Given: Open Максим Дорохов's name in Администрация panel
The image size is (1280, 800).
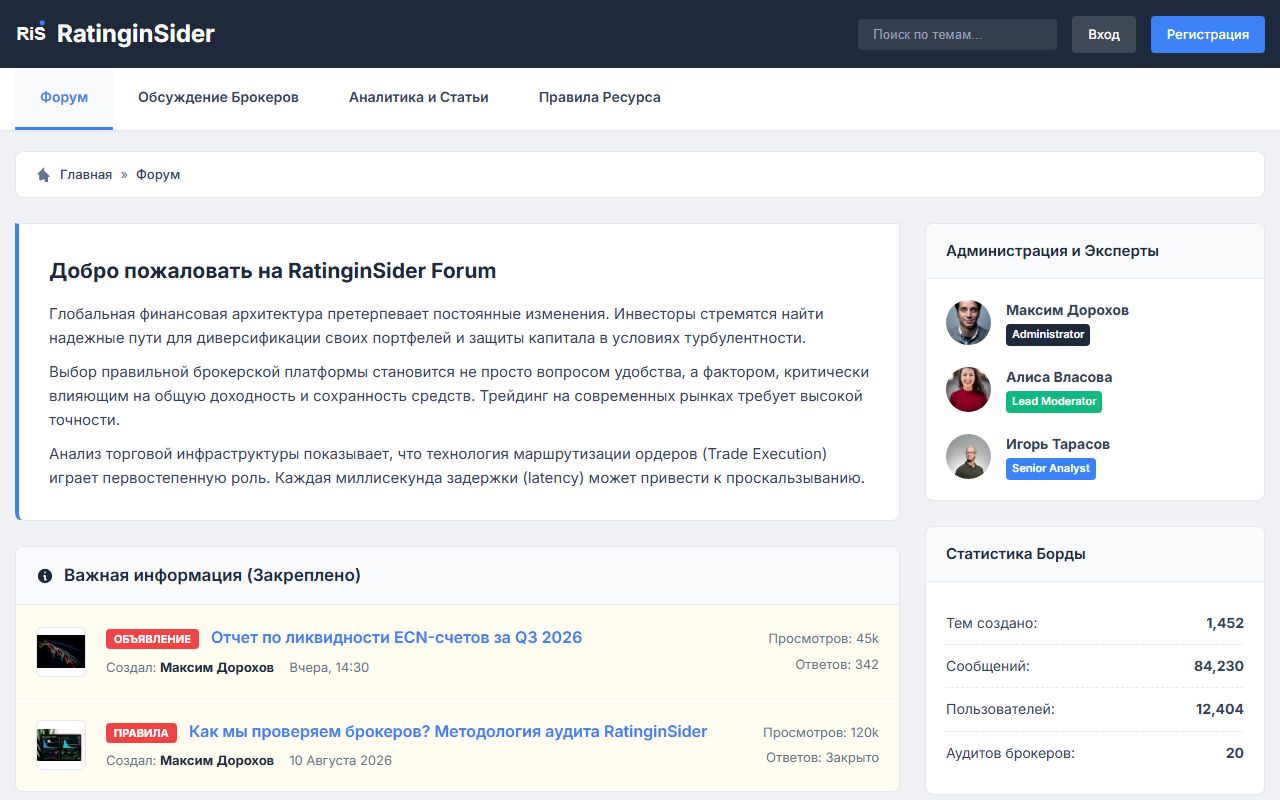Looking at the screenshot, I should [x=1067, y=310].
